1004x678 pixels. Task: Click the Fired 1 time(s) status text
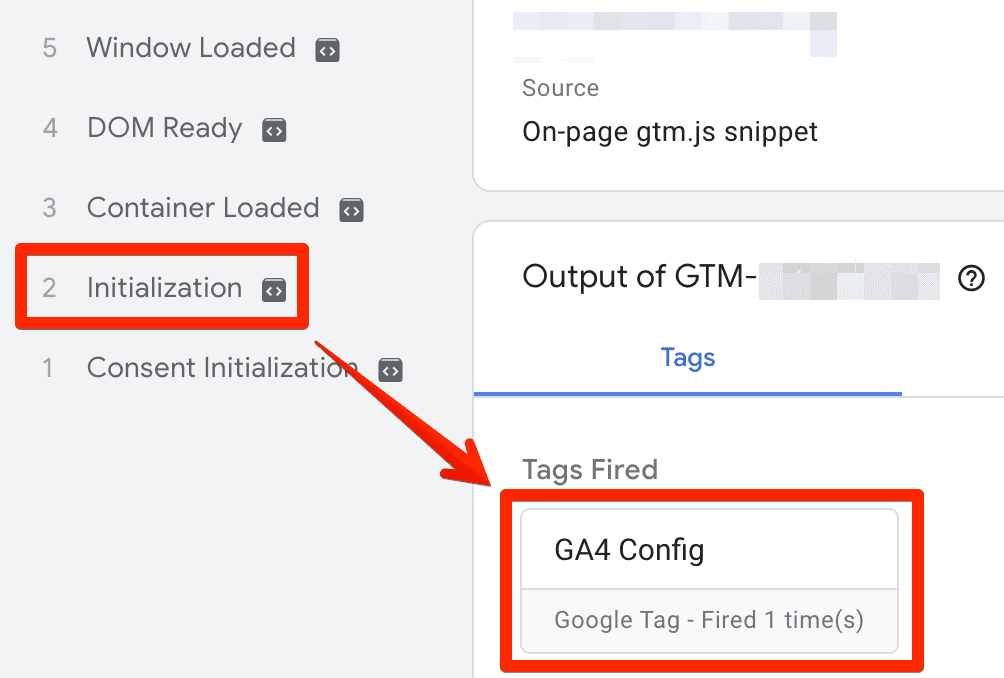708,620
